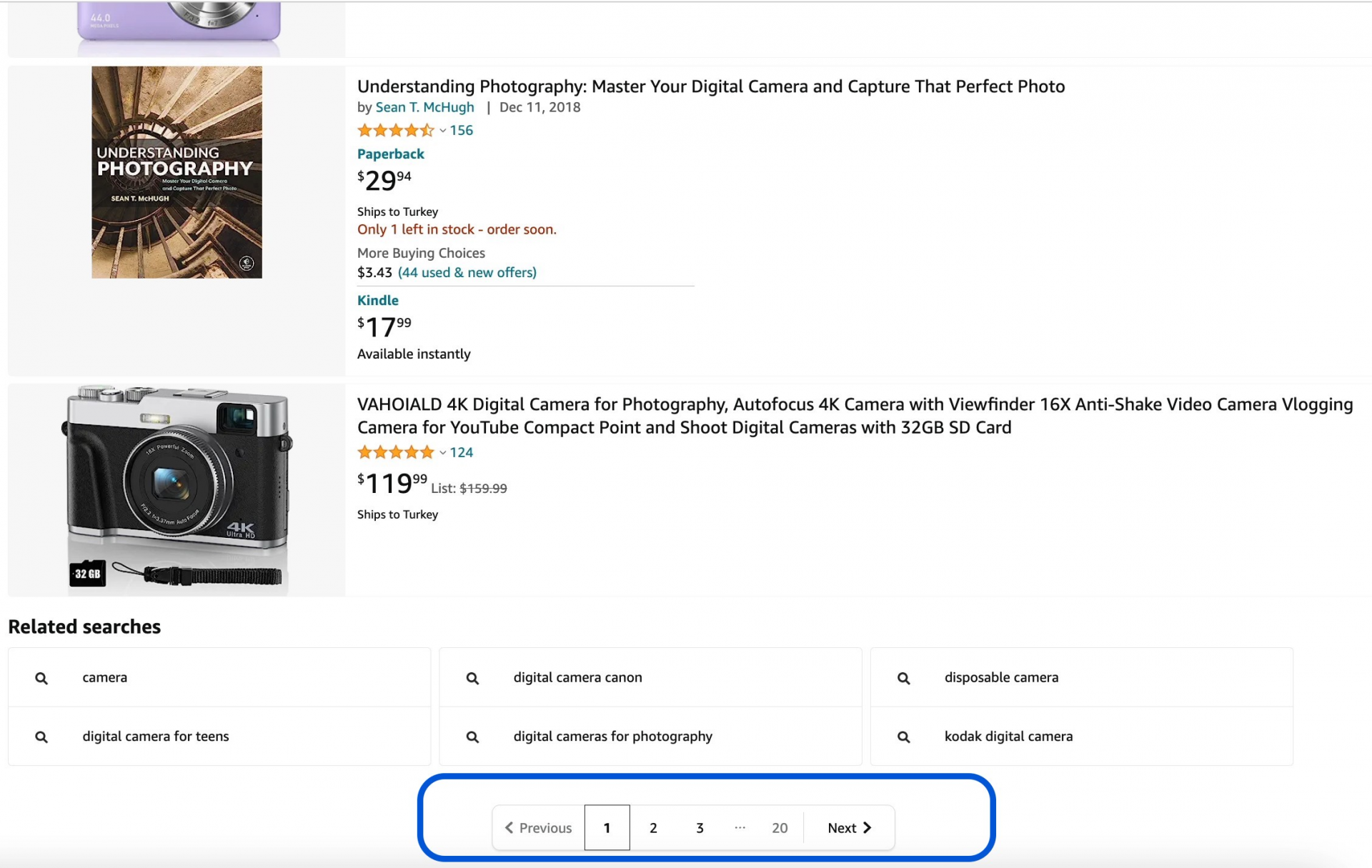Click the search icon next to 'disposable camera'
Screen dimensions: 1372x868
tap(903, 677)
